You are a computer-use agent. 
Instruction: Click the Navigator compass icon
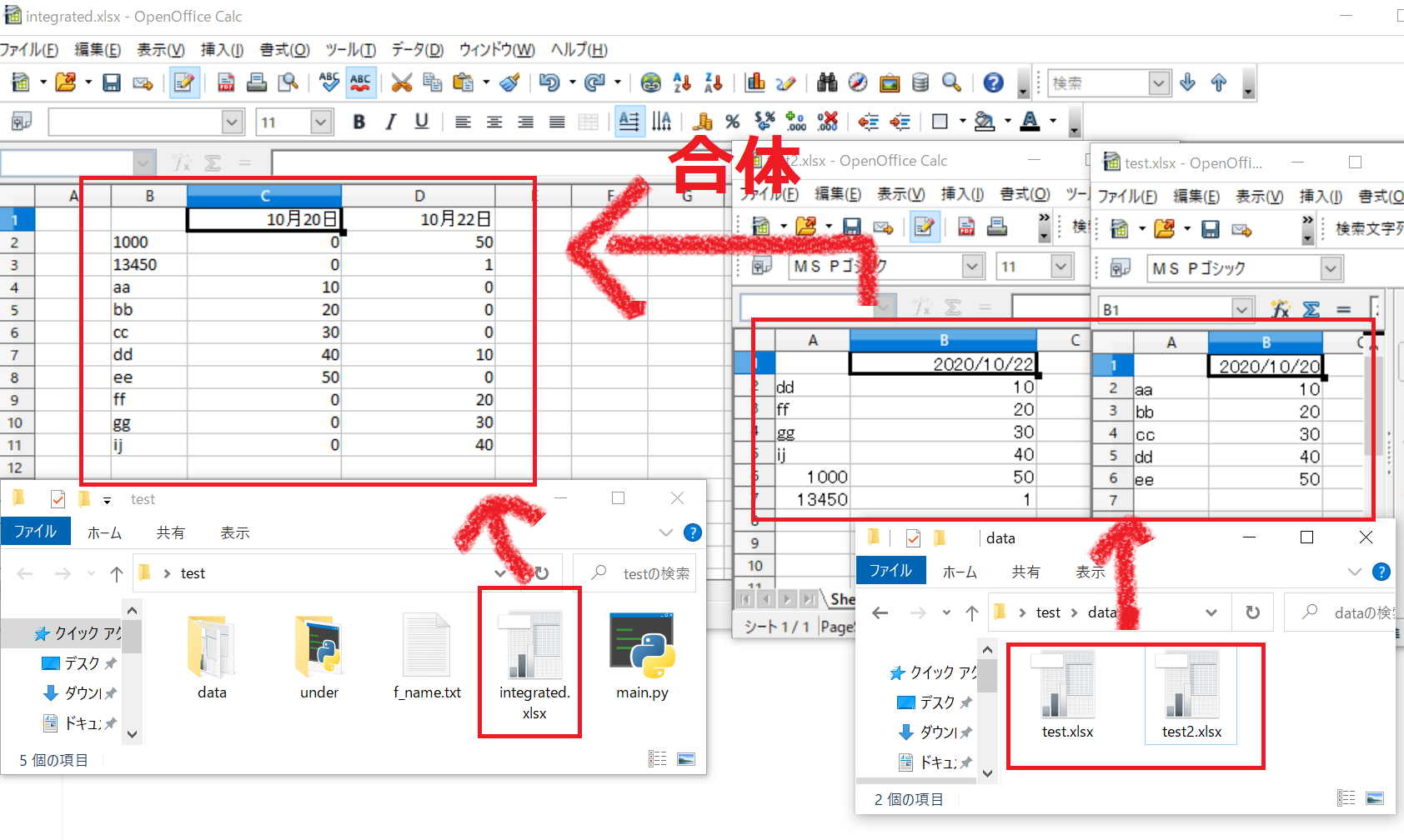coord(858,82)
